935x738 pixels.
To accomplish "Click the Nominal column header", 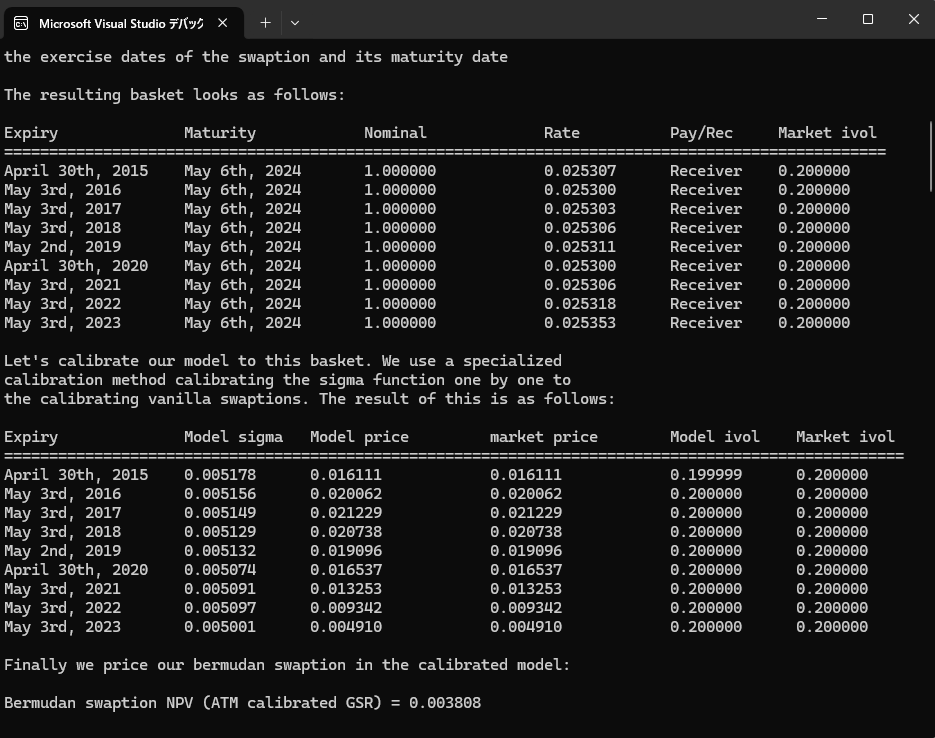I will coord(395,133).
